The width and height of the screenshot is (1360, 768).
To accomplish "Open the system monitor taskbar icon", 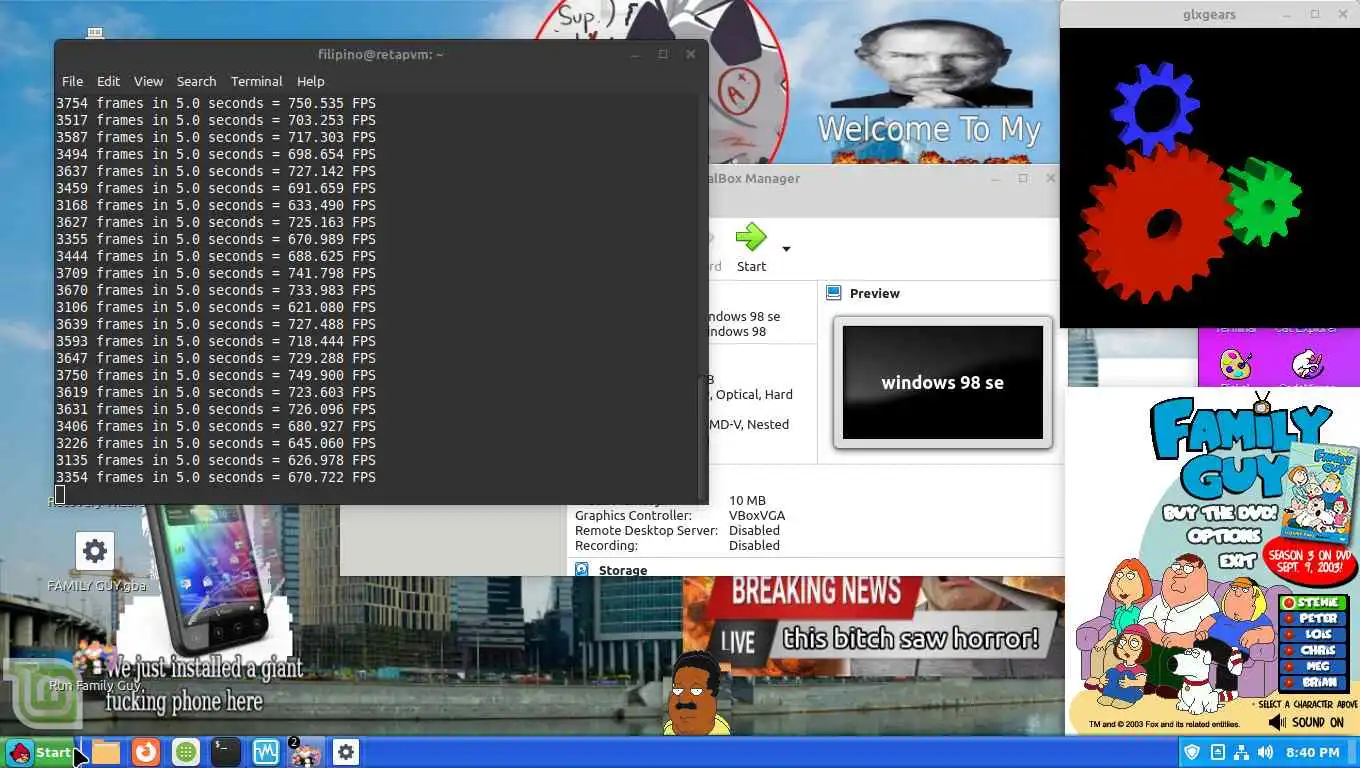I will [266, 752].
